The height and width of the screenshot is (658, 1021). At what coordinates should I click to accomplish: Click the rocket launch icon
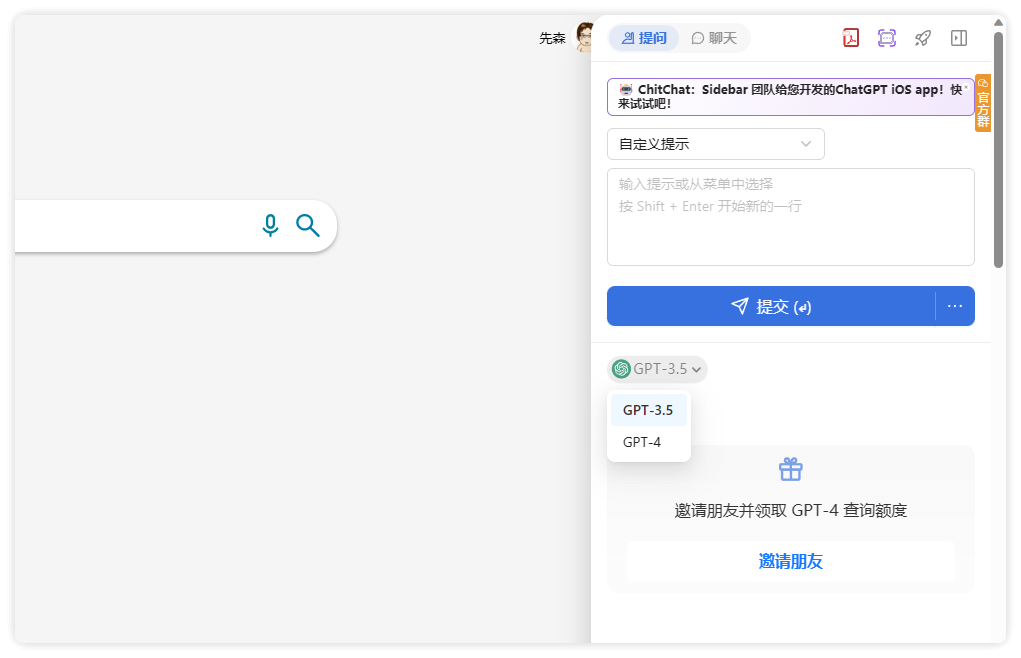point(922,38)
